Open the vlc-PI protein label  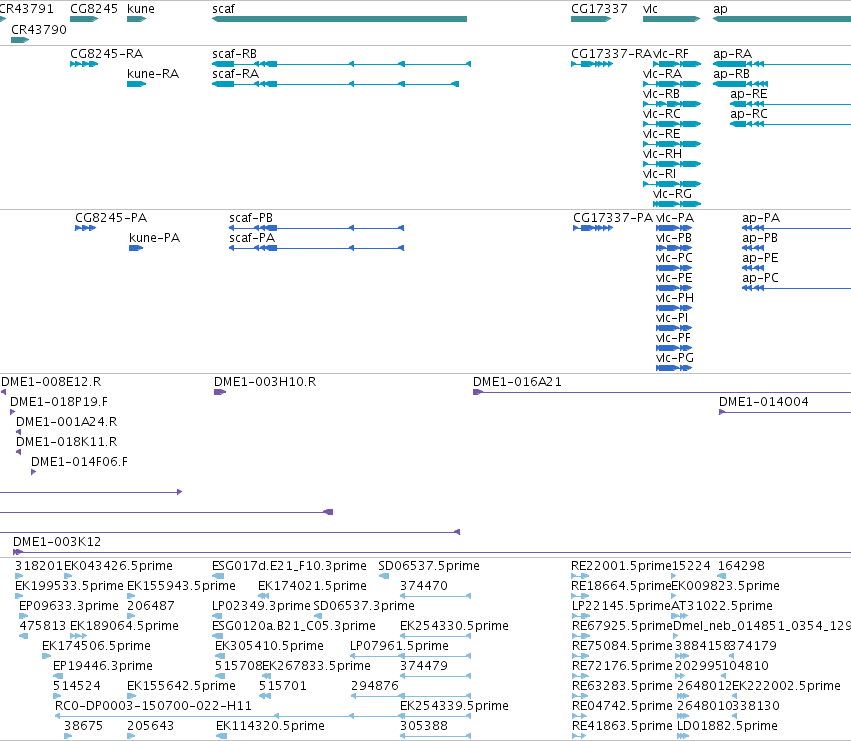672,318
